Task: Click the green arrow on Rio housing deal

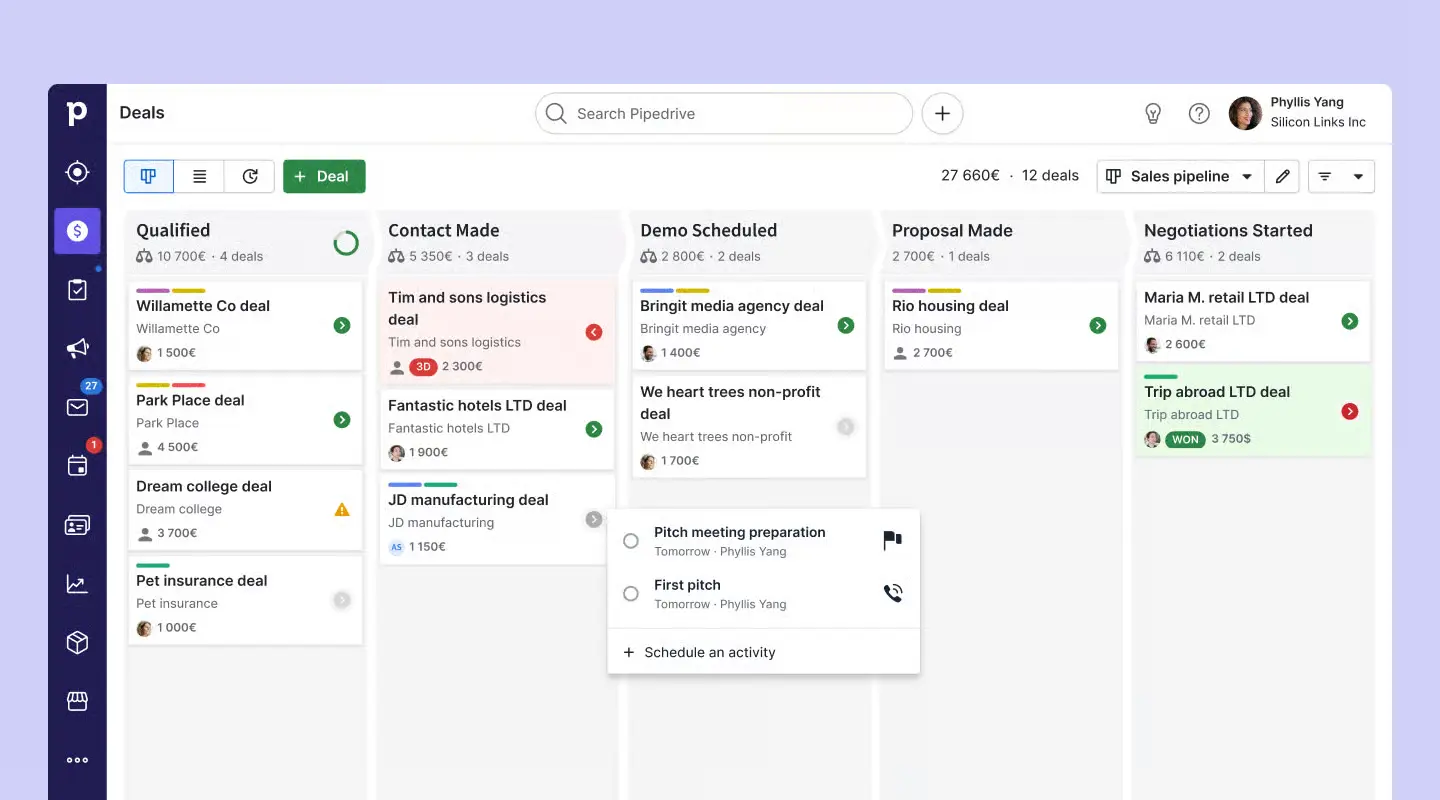Action: [1098, 325]
